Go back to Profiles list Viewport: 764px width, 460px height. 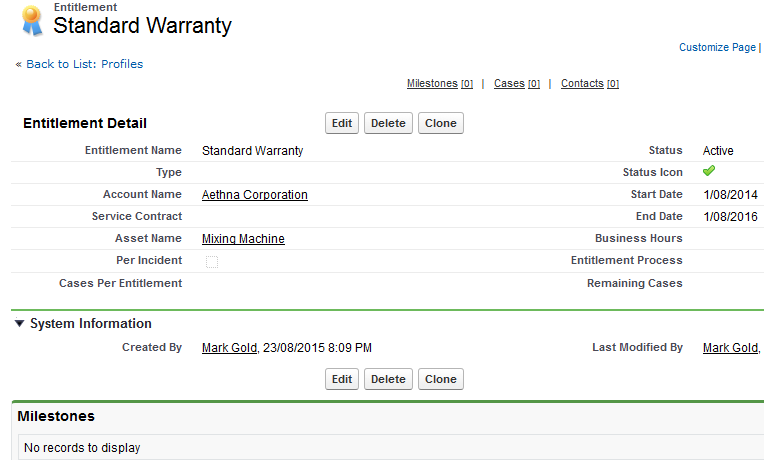coord(84,64)
